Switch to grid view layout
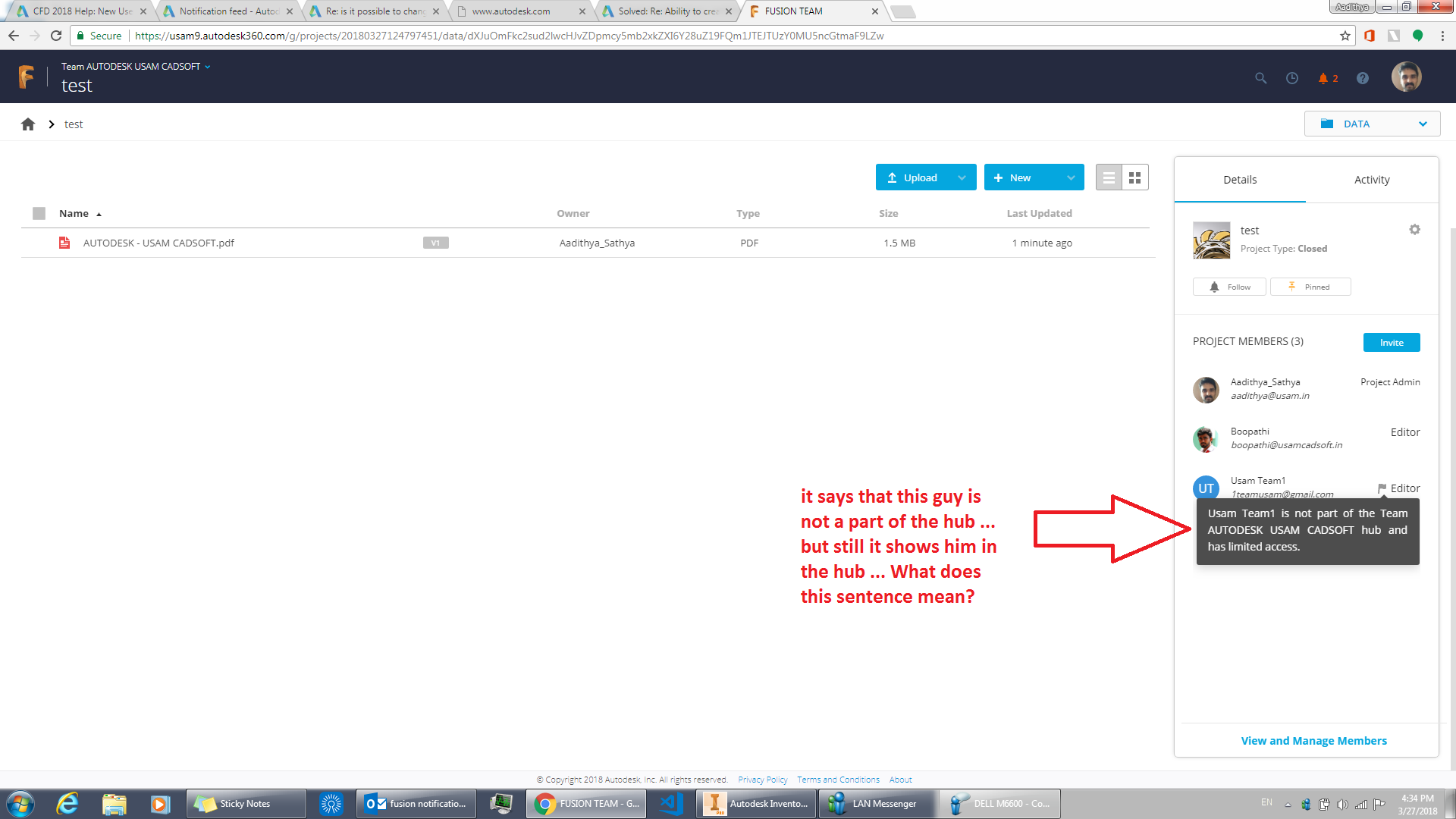 [1135, 177]
